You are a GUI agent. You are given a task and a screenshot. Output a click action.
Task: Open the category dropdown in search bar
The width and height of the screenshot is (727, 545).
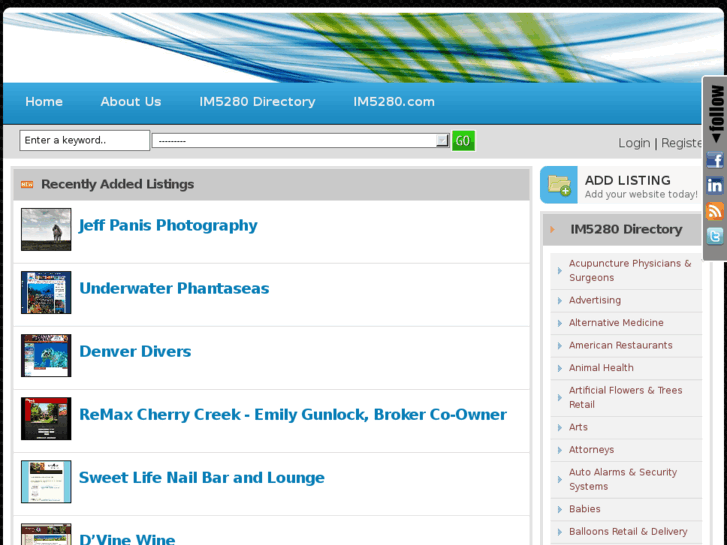[300, 141]
